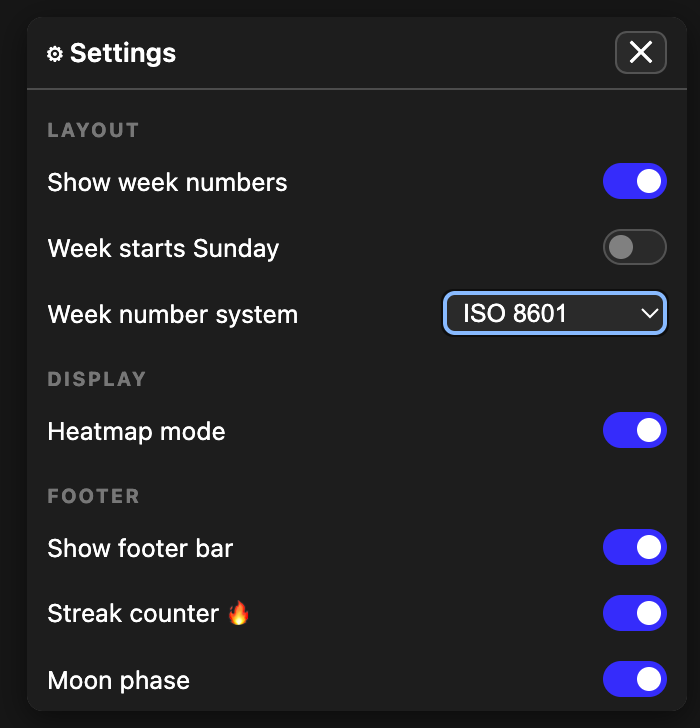Viewport: 700px width, 728px height.
Task: Switch off the Show footer bar toggle
Action: [x=634, y=548]
